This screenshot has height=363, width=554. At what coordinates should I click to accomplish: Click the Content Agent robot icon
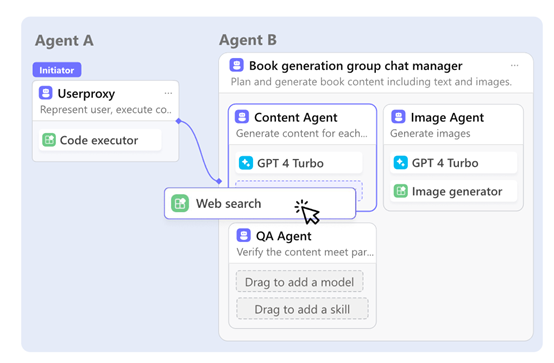coord(242,117)
